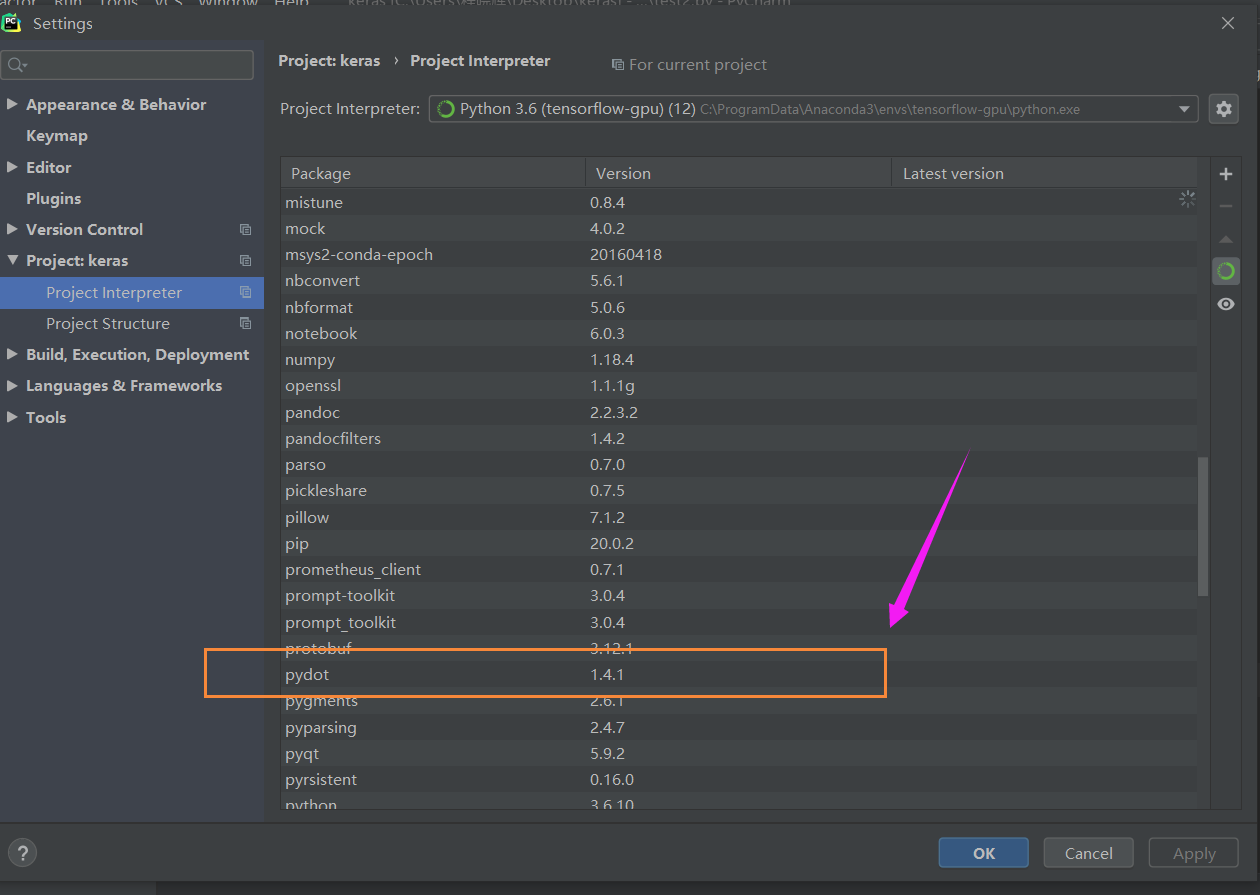Click the OK button
The width and height of the screenshot is (1260, 895).
tap(984, 853)
